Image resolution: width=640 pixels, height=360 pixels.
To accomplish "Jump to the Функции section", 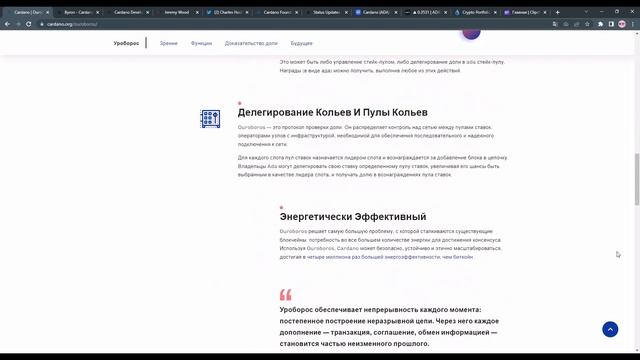I will pos(201,43).
